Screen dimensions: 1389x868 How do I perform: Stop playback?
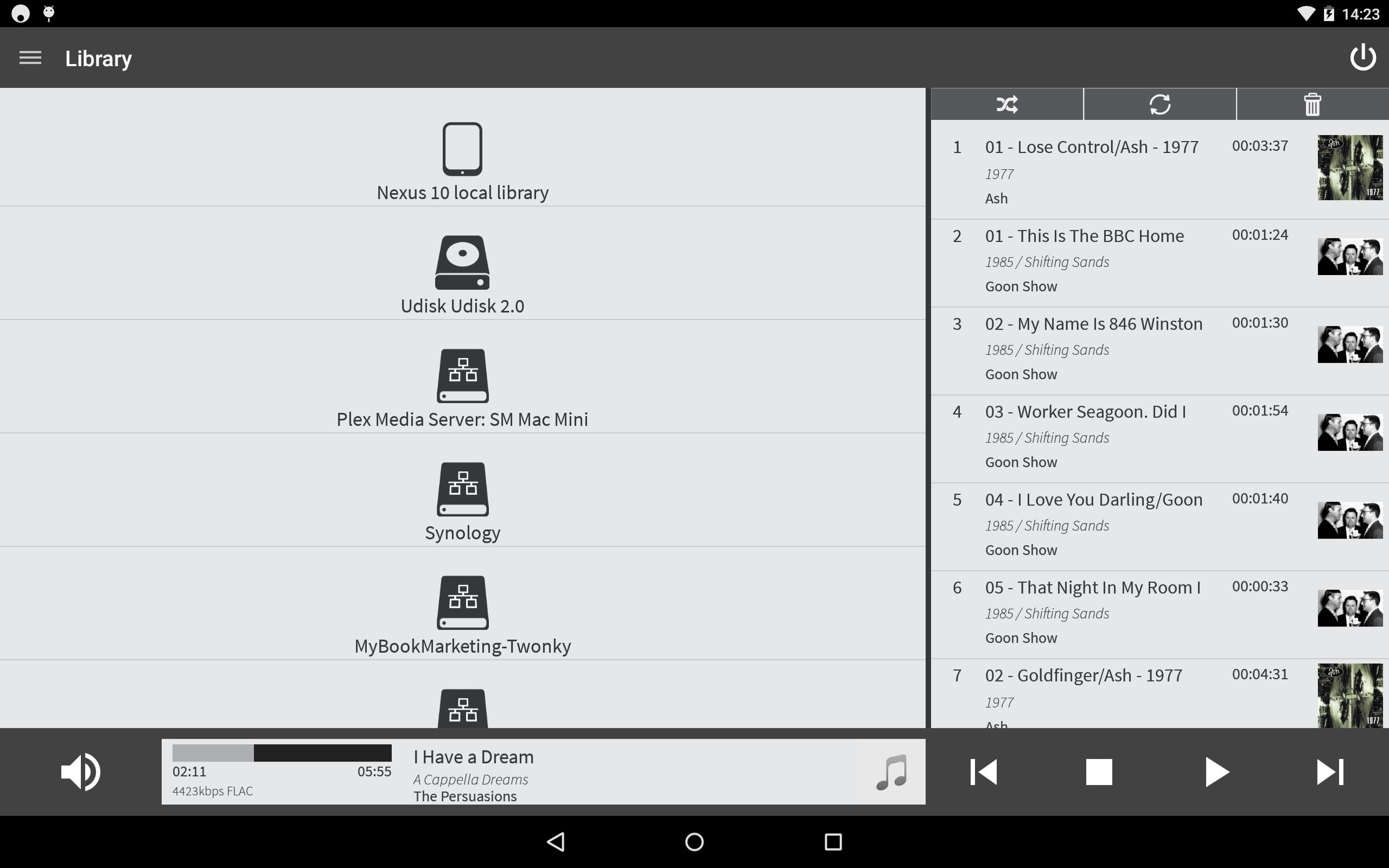click(x=1099, y=771)
